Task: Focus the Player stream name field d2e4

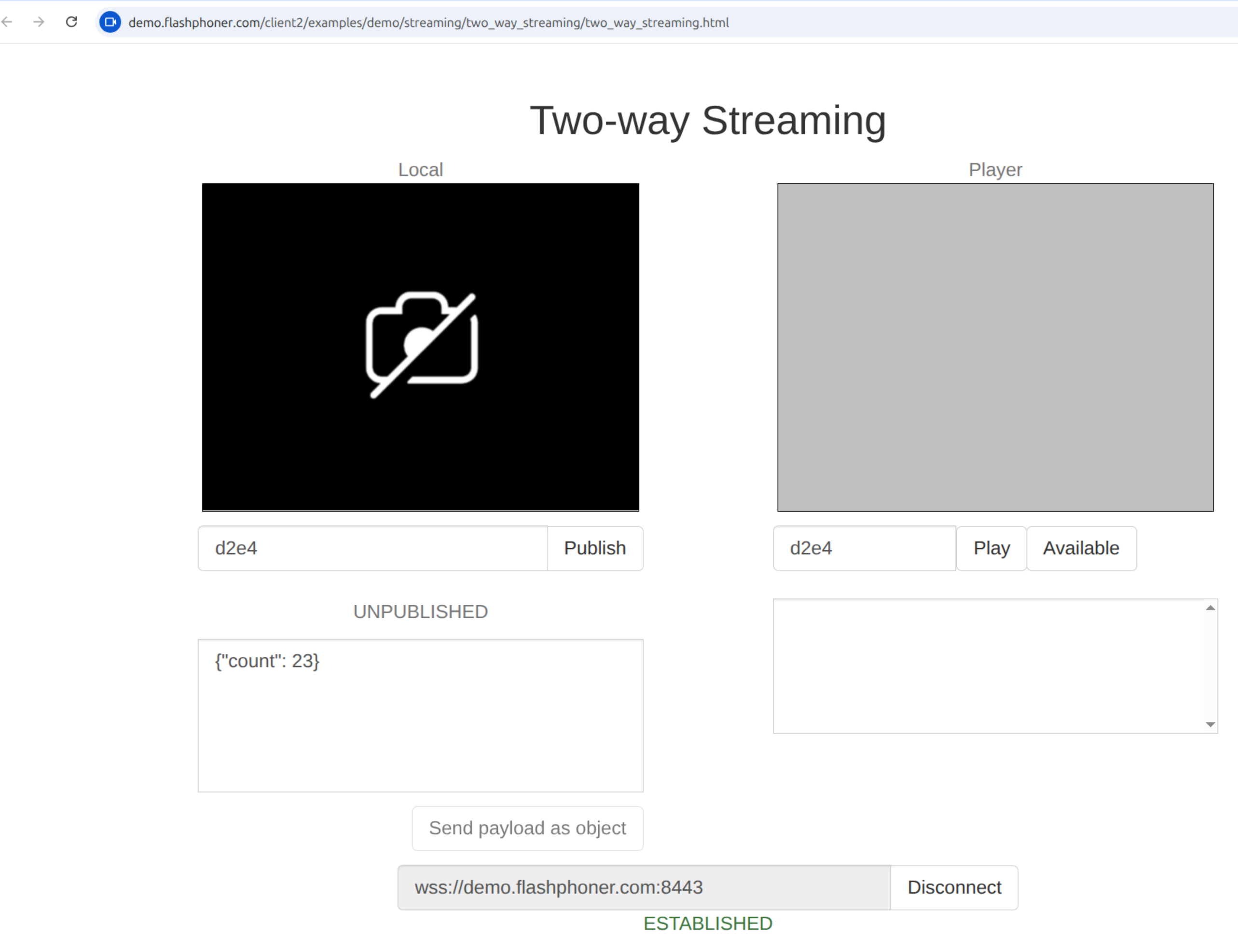Action: [x=865, y=548]
